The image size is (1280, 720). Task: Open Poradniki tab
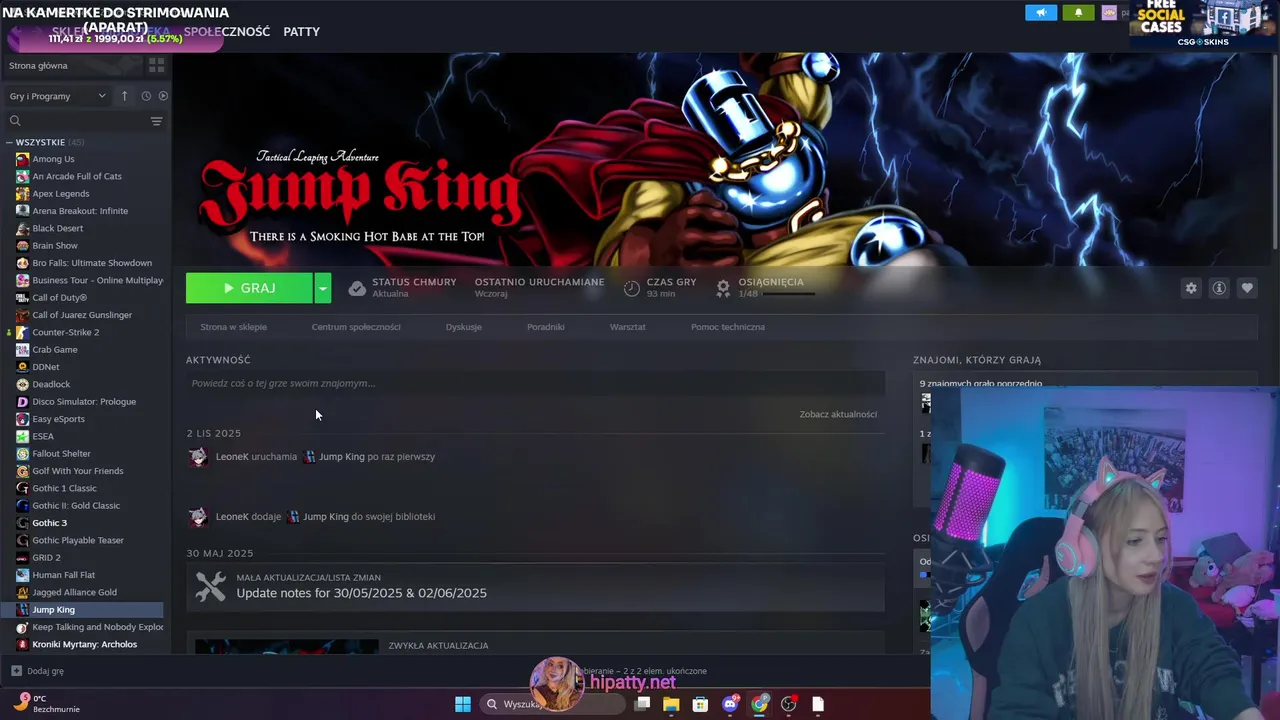546,327
